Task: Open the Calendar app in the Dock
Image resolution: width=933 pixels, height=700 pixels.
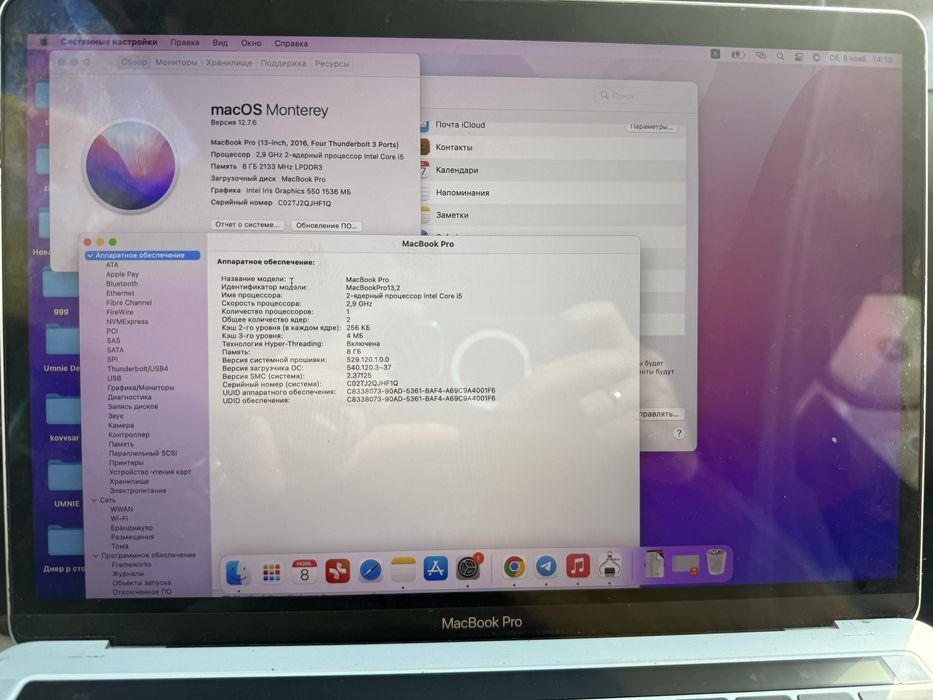Action: (x=304, y=571)
